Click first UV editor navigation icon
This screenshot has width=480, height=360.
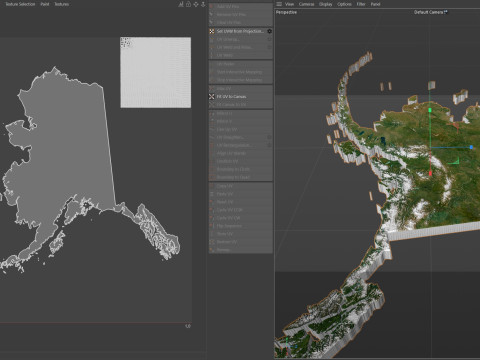pos(181,4)
